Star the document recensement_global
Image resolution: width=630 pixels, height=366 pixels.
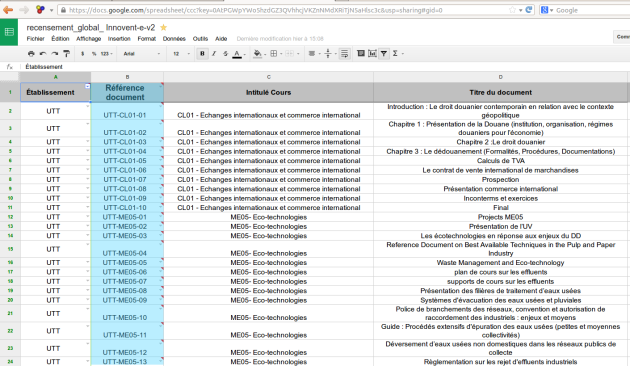[164, 27]
